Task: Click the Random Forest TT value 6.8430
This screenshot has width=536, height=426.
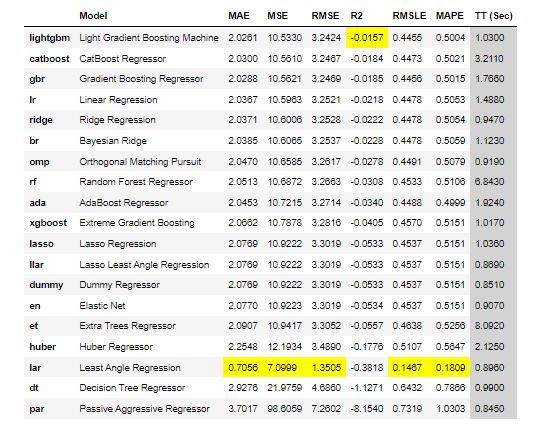Action: pos(489,182)
